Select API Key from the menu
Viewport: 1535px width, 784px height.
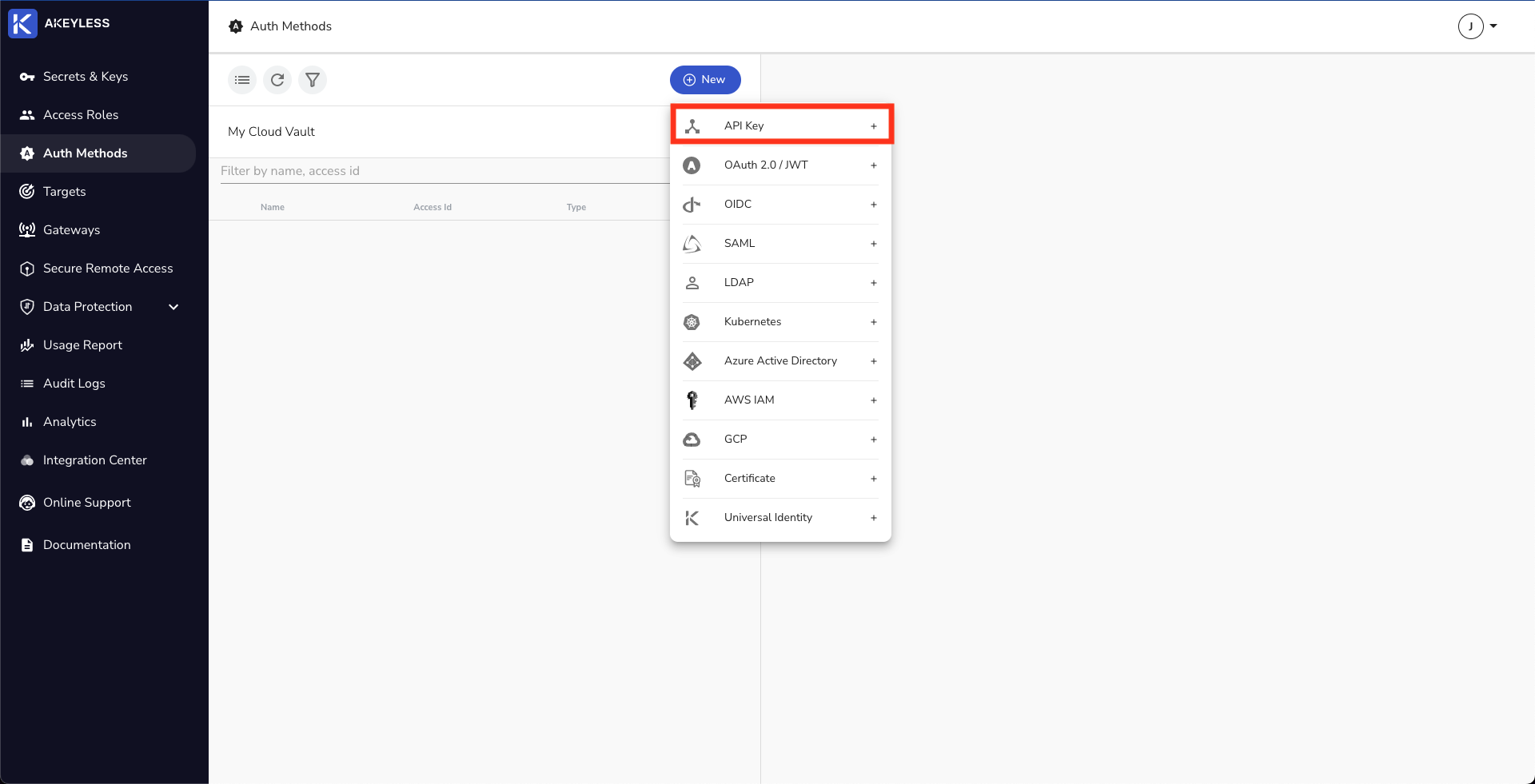pos(781,125)
